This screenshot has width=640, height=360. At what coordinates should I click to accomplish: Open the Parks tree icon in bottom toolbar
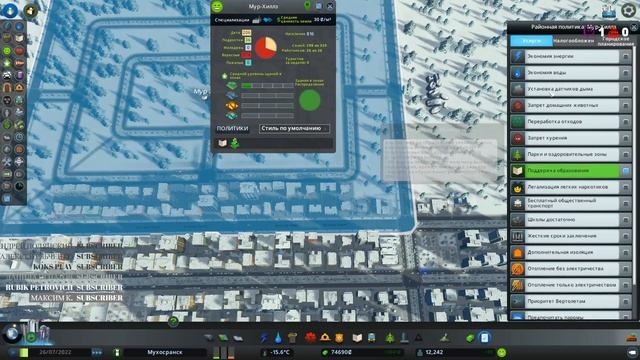click(390, 338)
